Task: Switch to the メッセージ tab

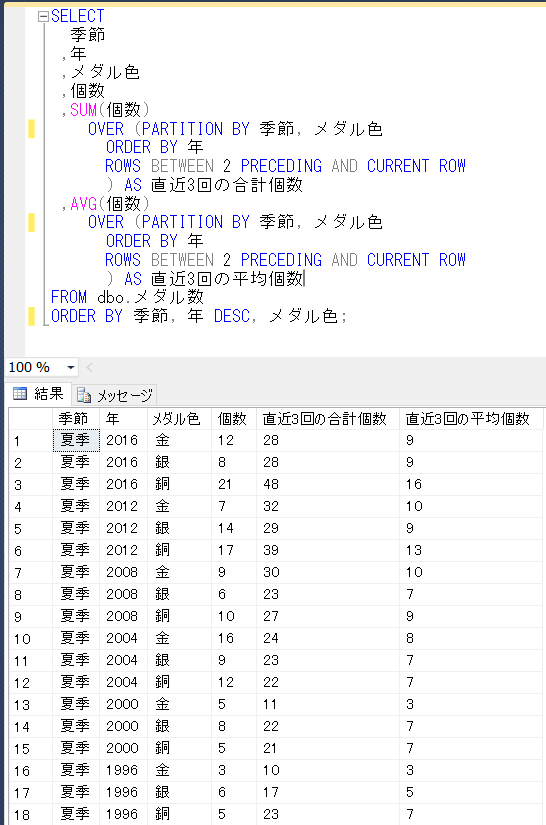Action: point(115,395)
